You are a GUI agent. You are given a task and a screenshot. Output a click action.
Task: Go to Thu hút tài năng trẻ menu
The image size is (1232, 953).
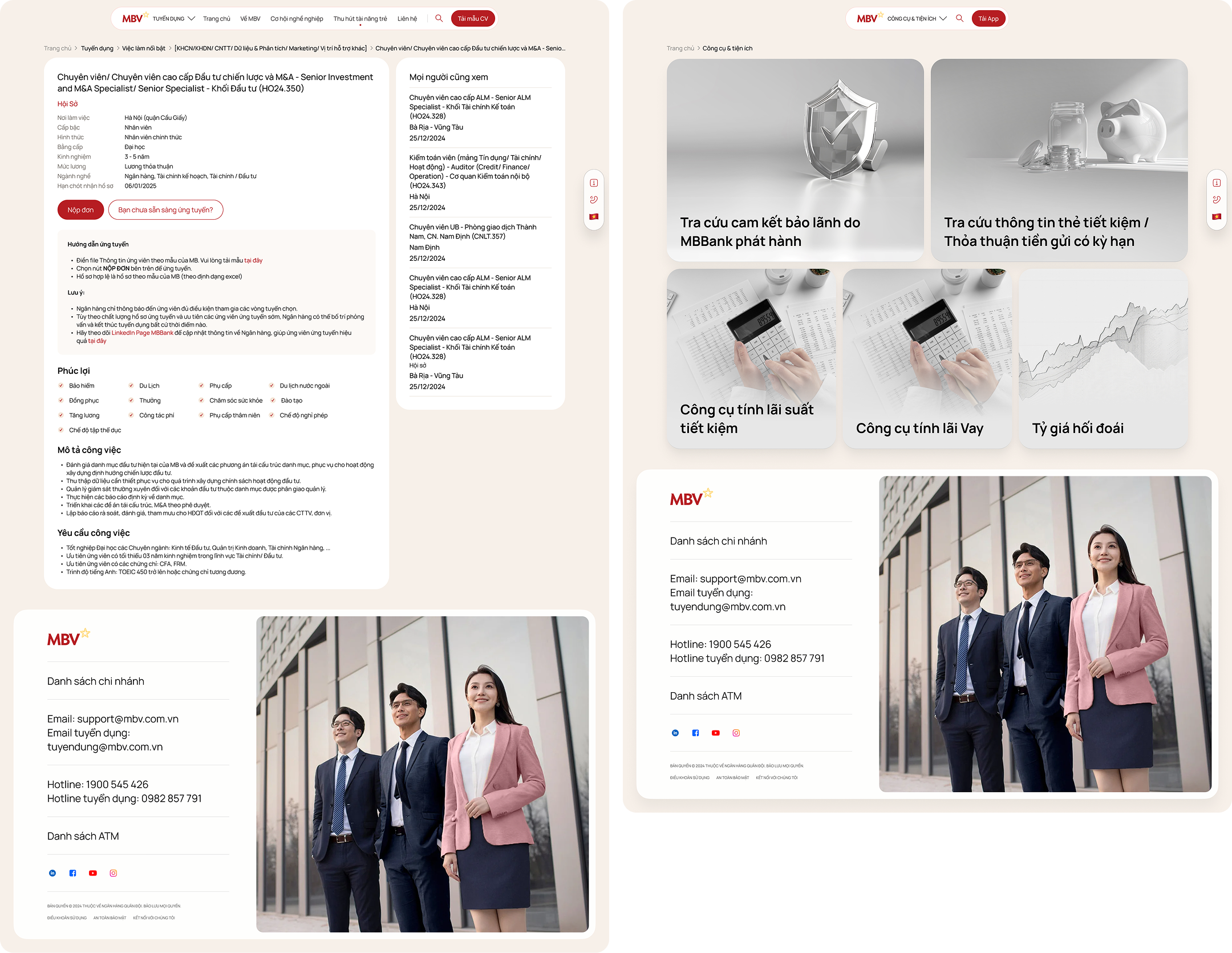pos(360,19)
